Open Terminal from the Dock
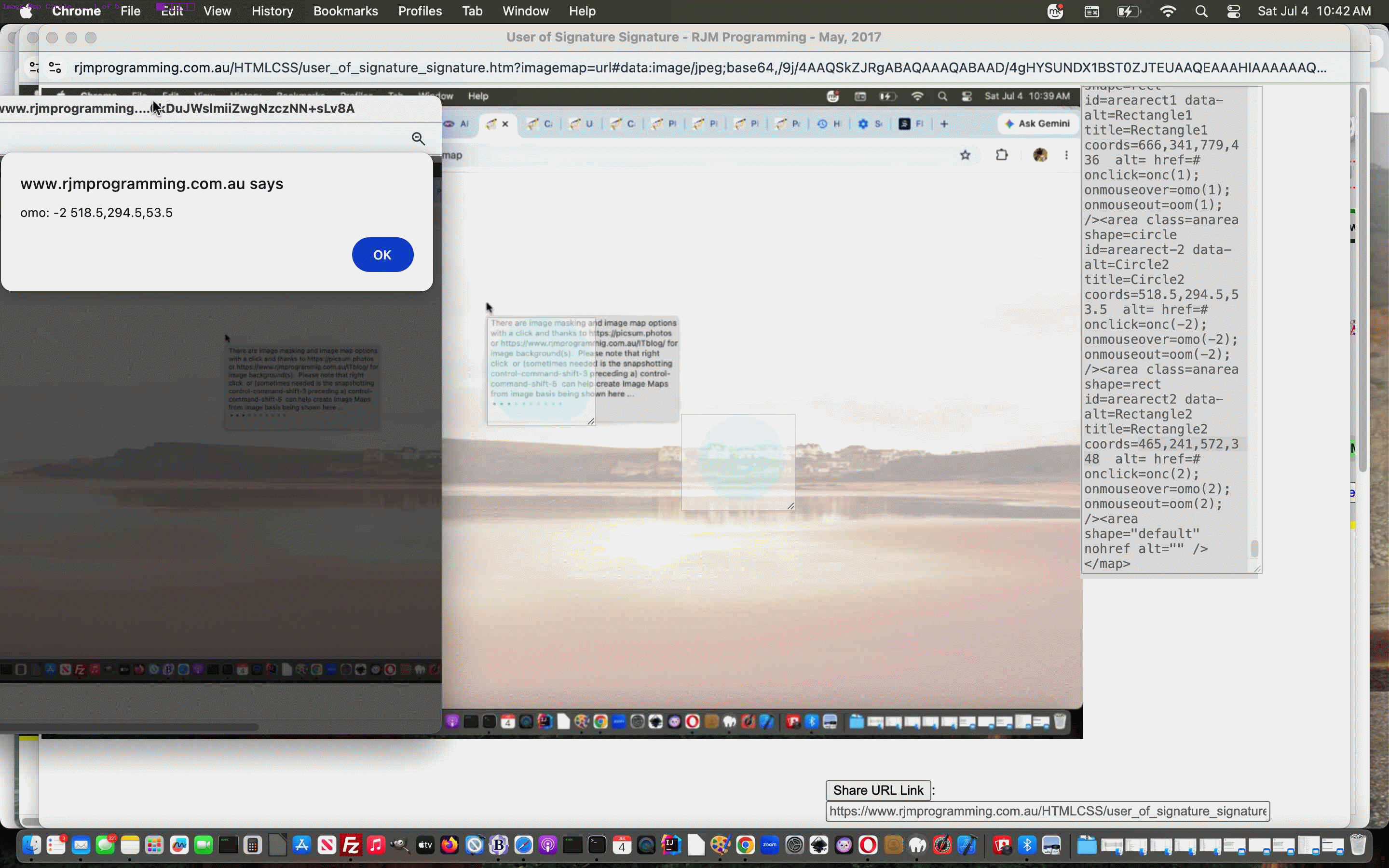The height and width of the screenshot is (868, 1389). (x=597, y=845)
